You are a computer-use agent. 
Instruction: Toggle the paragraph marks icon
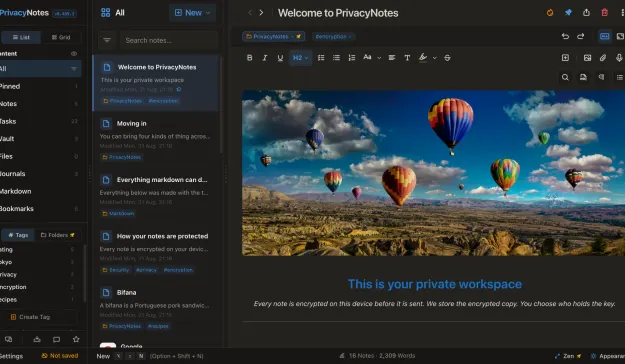pos(601,77)
